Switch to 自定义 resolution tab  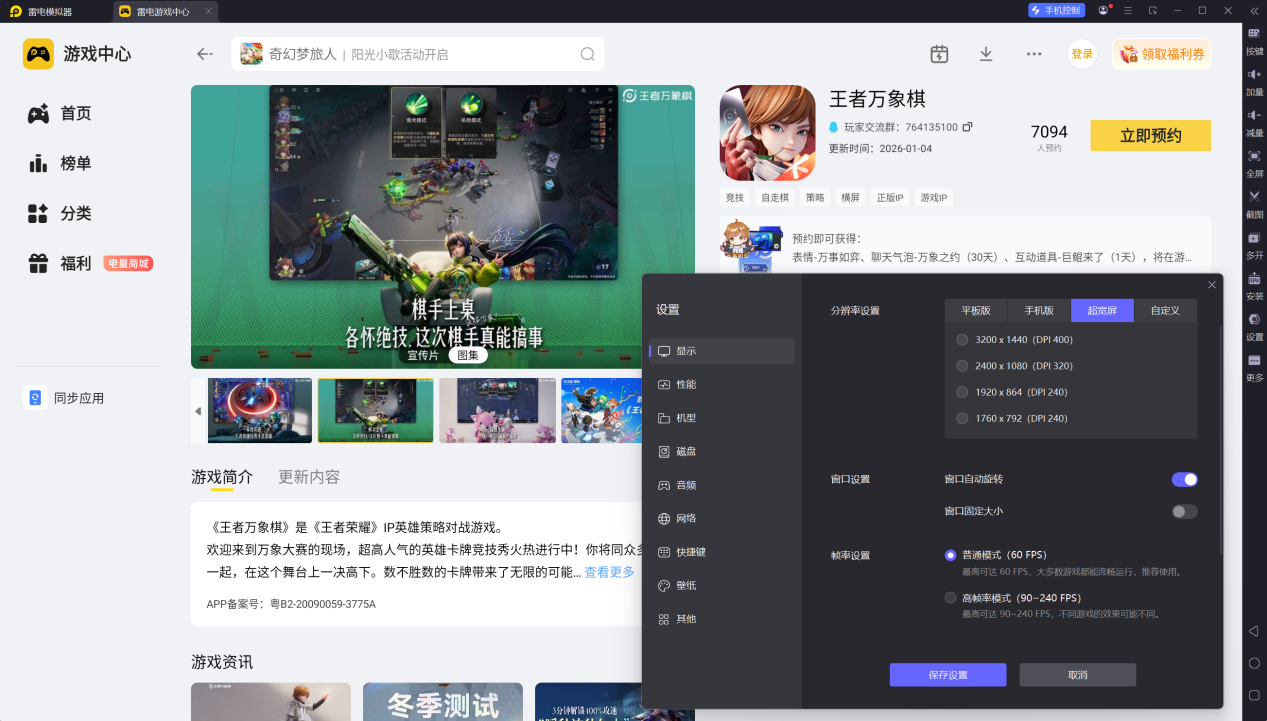(1165, 310)
